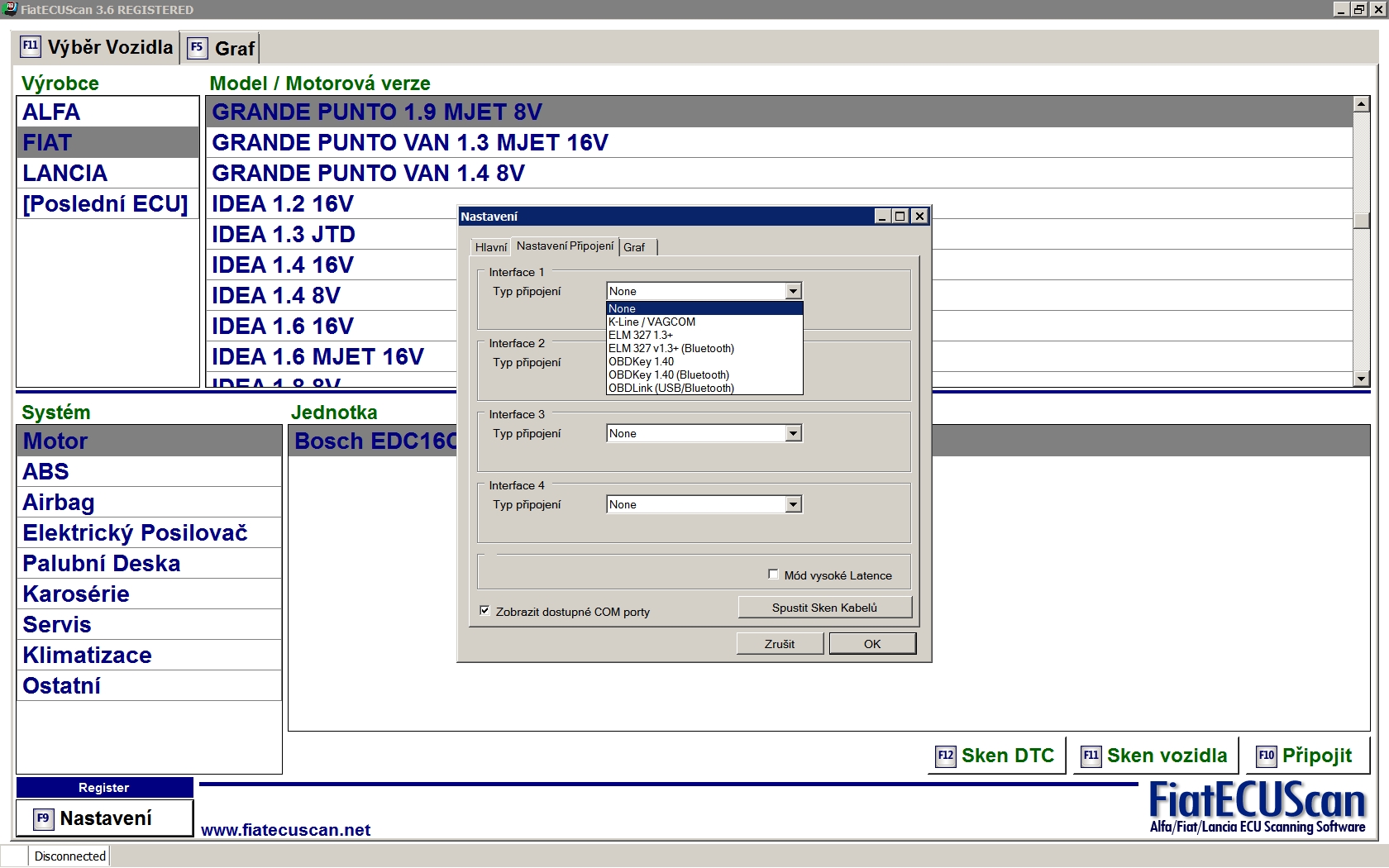Open the Interface 3 connection type dropdown
Screen dimensions: 1389x868
point(794,433)
